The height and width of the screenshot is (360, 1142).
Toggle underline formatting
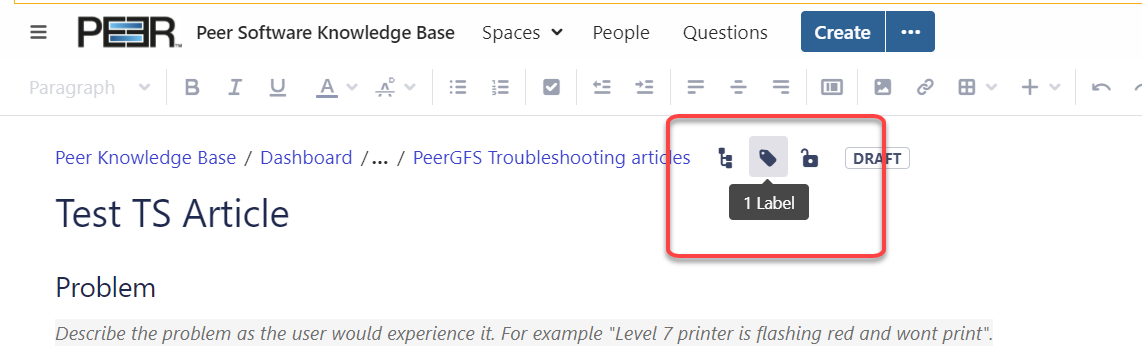277,88
